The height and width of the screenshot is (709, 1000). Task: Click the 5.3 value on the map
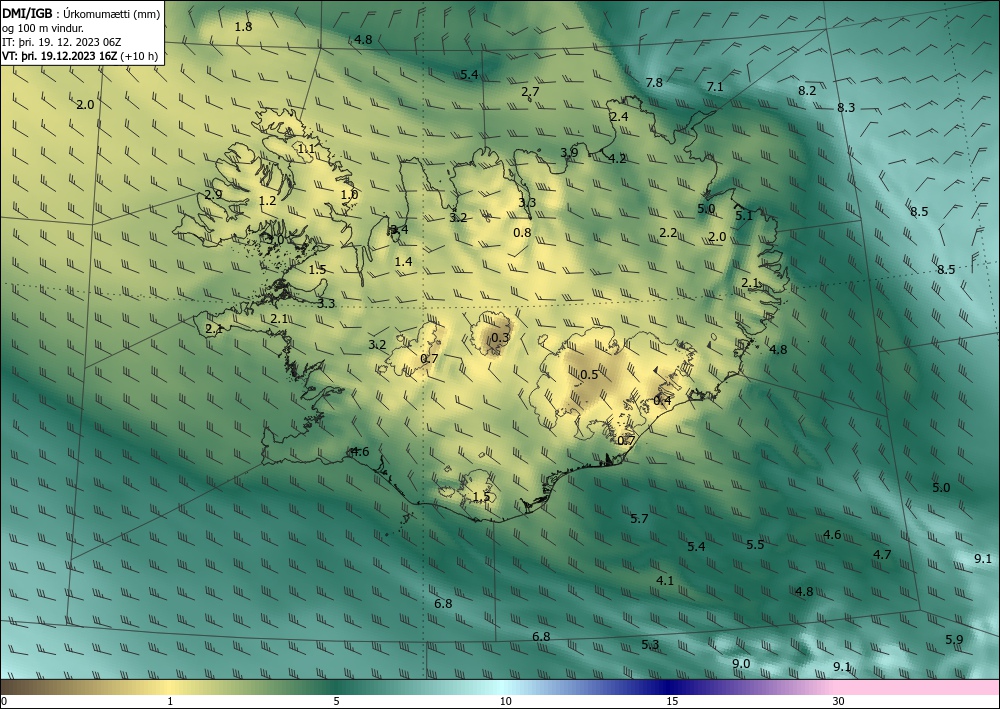point(650,645)
